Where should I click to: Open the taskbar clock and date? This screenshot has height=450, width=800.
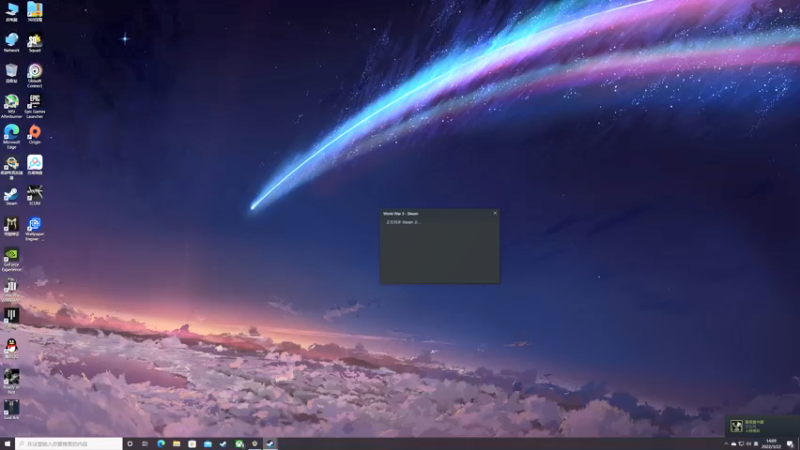click(771, 444)
